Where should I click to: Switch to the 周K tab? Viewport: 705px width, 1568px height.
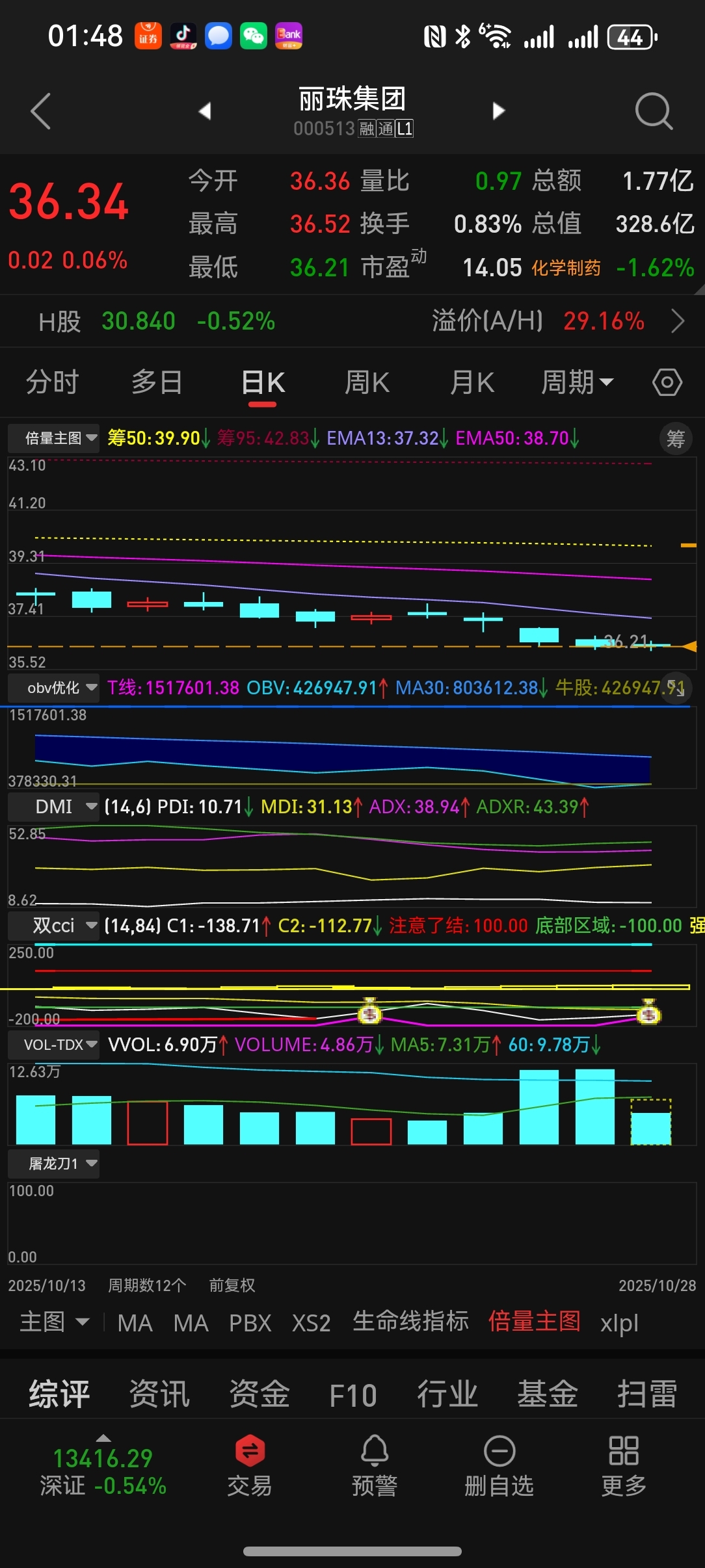[367, 382]
